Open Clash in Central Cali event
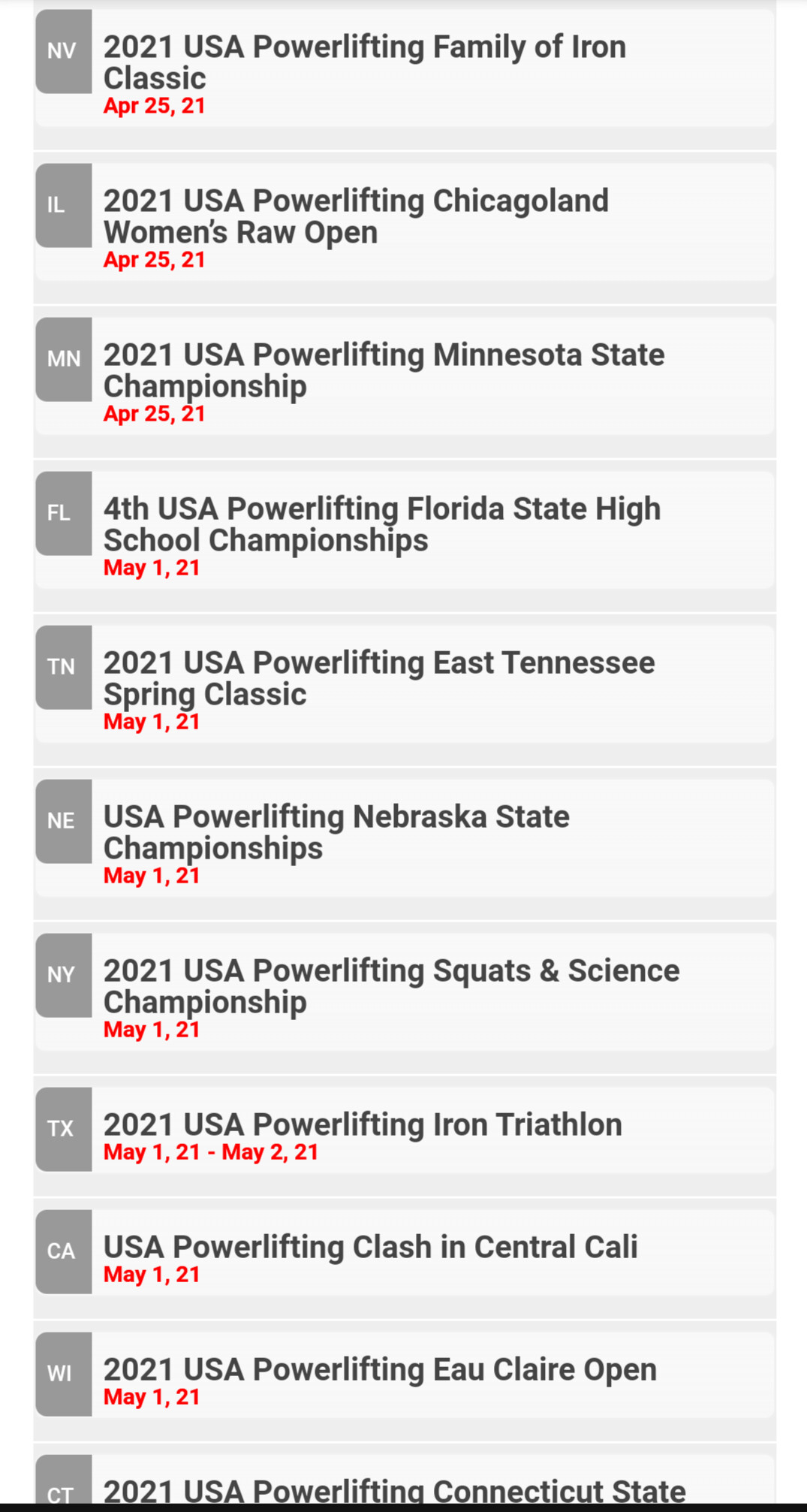The width and height of the screenshot is (807, 1512). [x=370, y=1248]
